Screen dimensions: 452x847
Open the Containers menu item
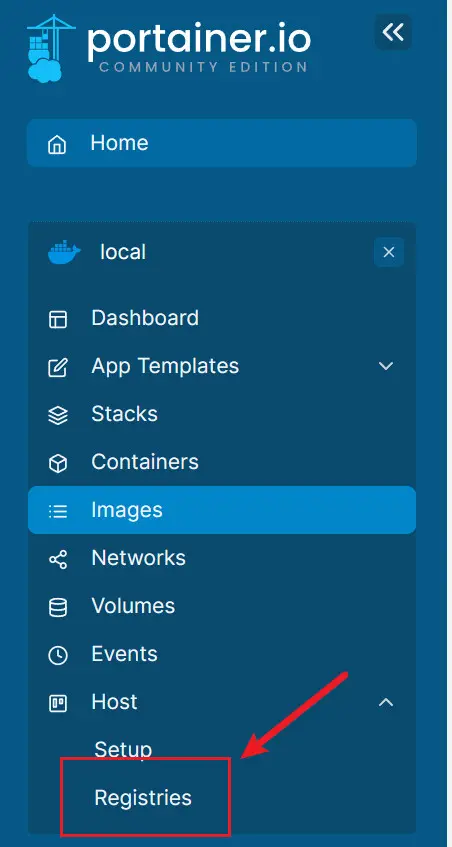pos(222,462)
